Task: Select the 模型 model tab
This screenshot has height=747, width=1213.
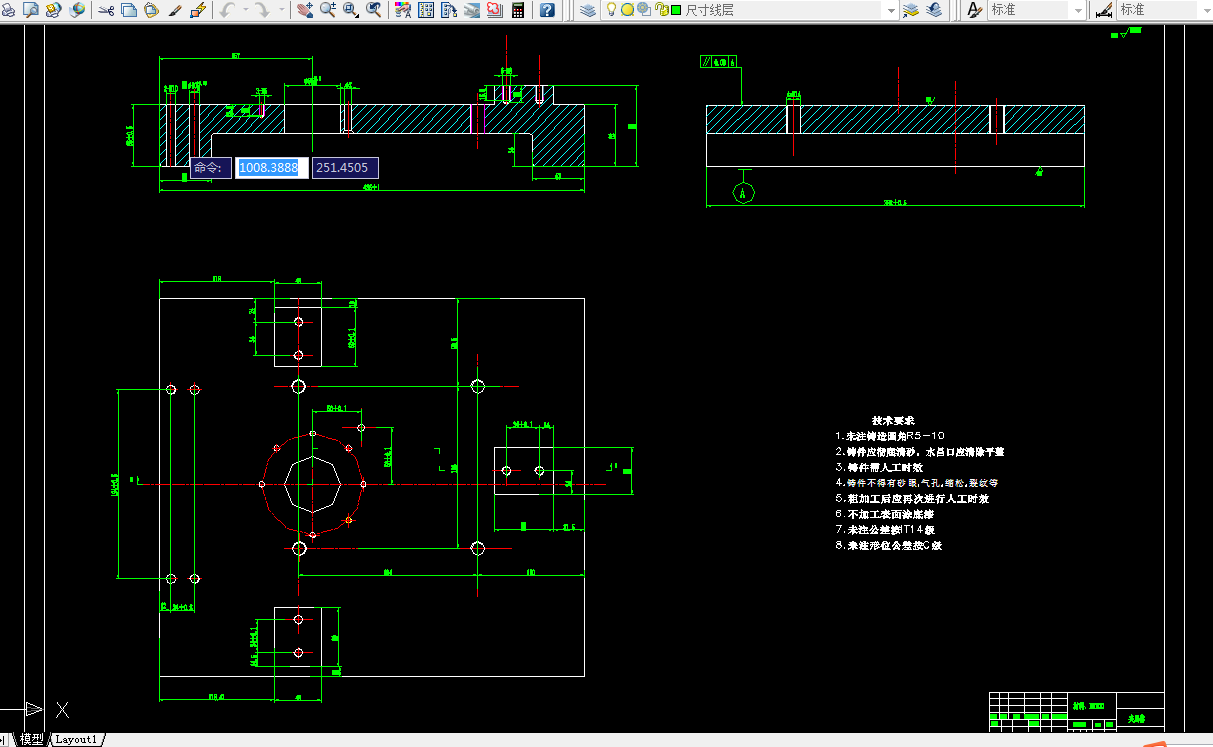Action: (31, 739)
